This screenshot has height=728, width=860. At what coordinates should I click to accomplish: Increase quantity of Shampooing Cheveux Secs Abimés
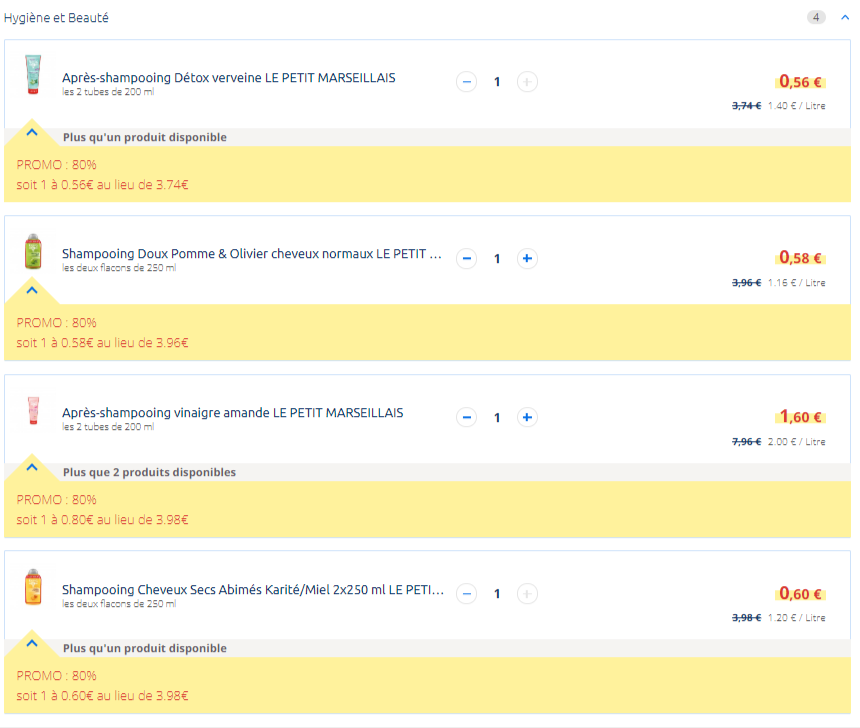(x=527, y=594)
